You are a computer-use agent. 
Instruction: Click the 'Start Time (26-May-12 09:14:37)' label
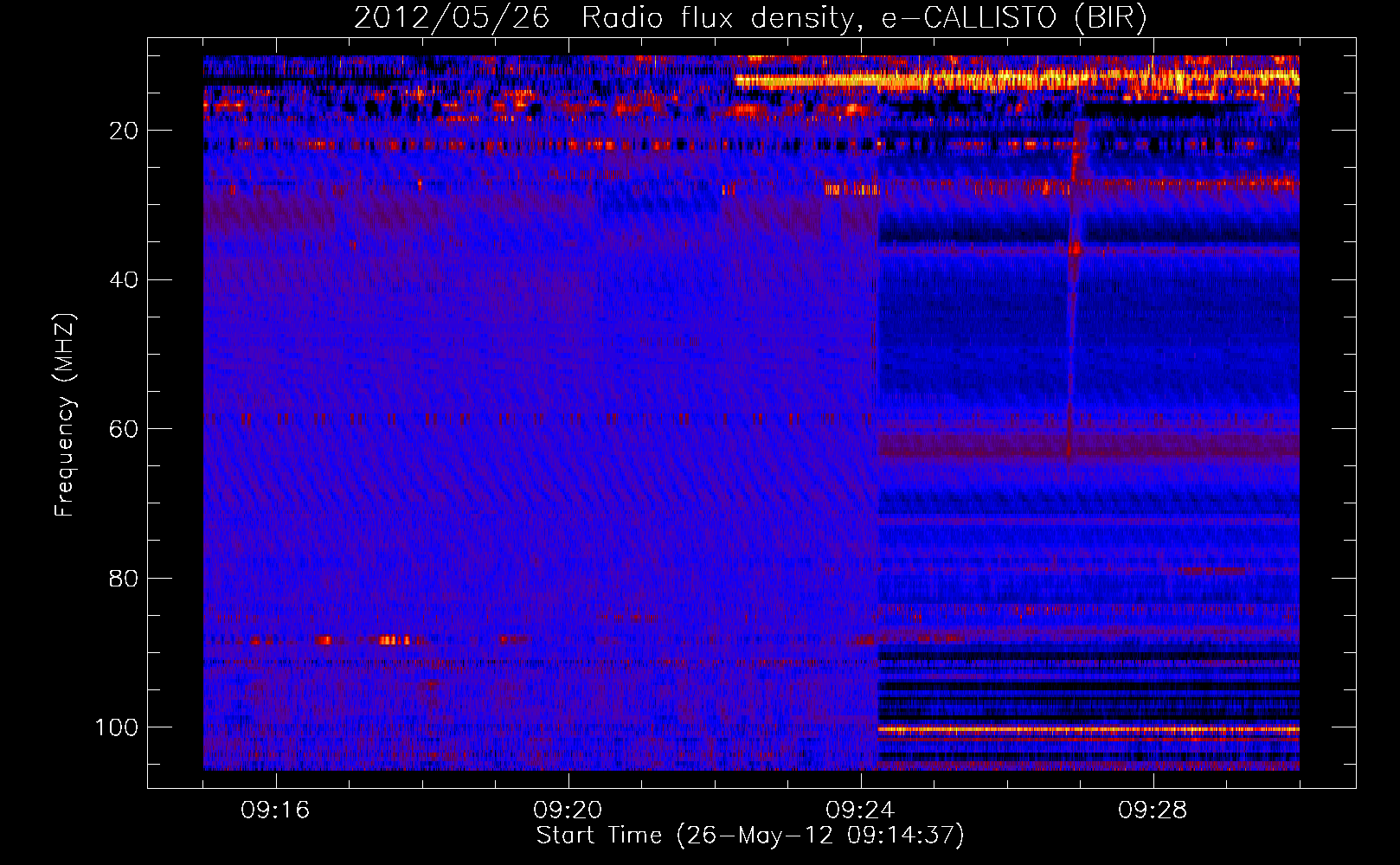point(750,836)
